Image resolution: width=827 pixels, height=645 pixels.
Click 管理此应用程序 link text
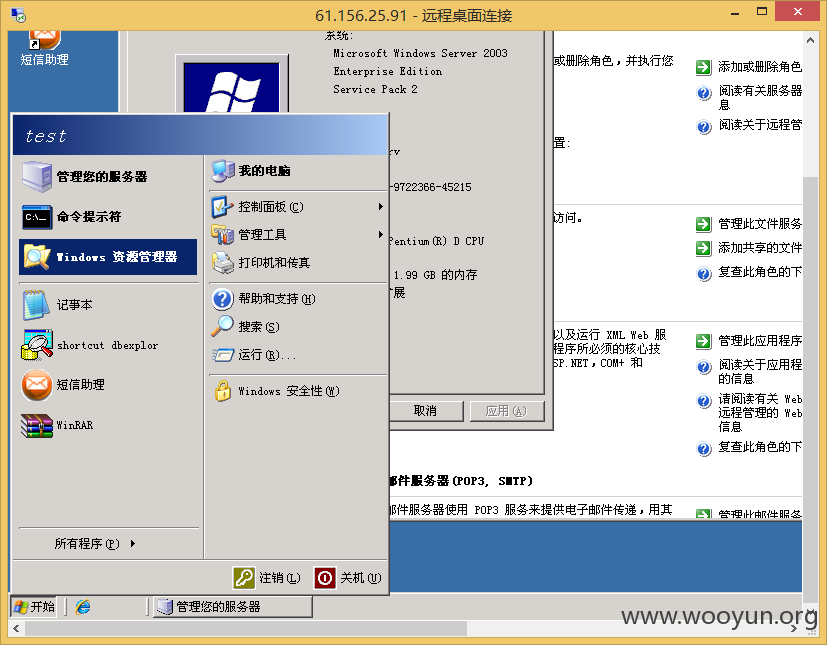point(759,341)
